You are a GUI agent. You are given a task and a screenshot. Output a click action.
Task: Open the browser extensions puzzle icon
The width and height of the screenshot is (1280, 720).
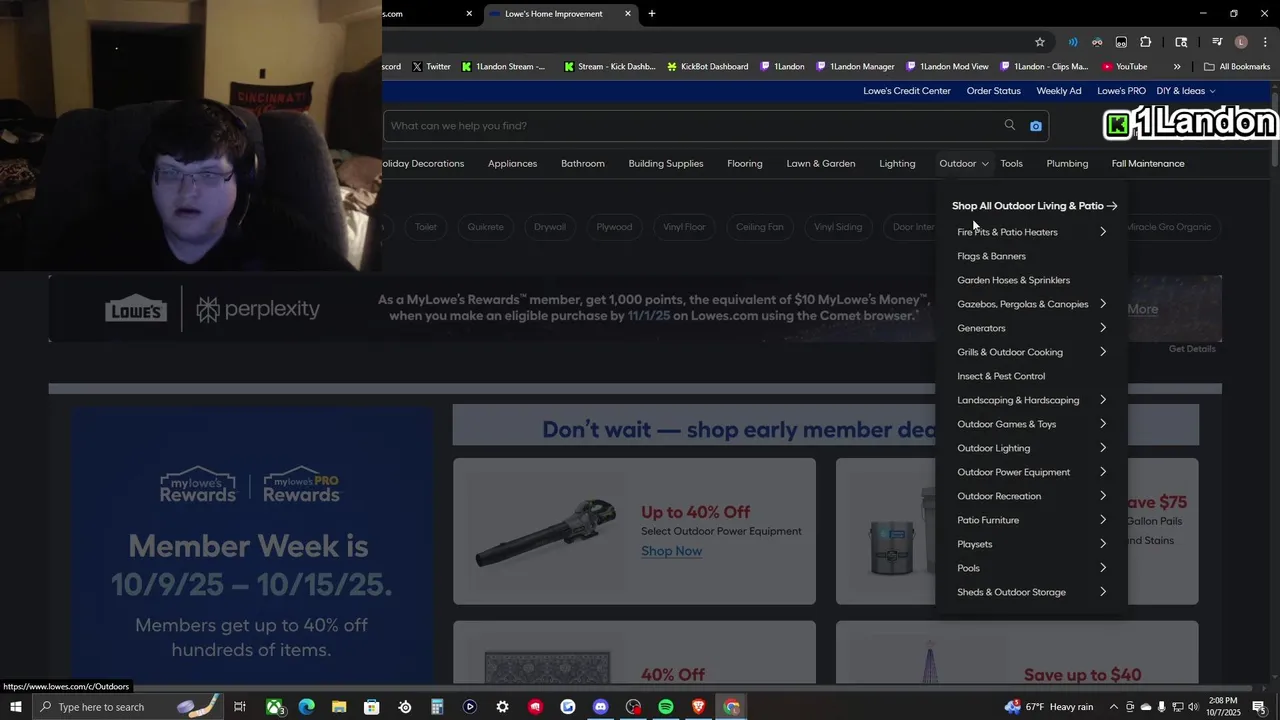click(1146, 42)
